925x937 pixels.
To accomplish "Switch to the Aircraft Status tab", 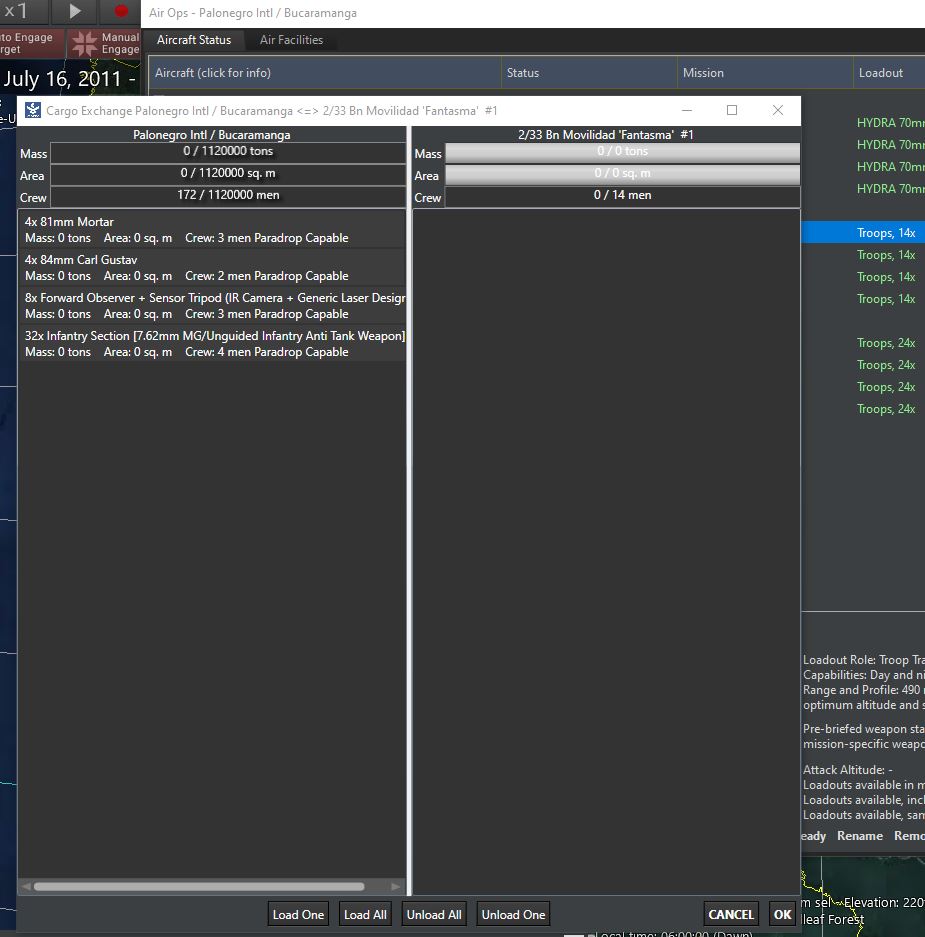I will pos(194,40).
